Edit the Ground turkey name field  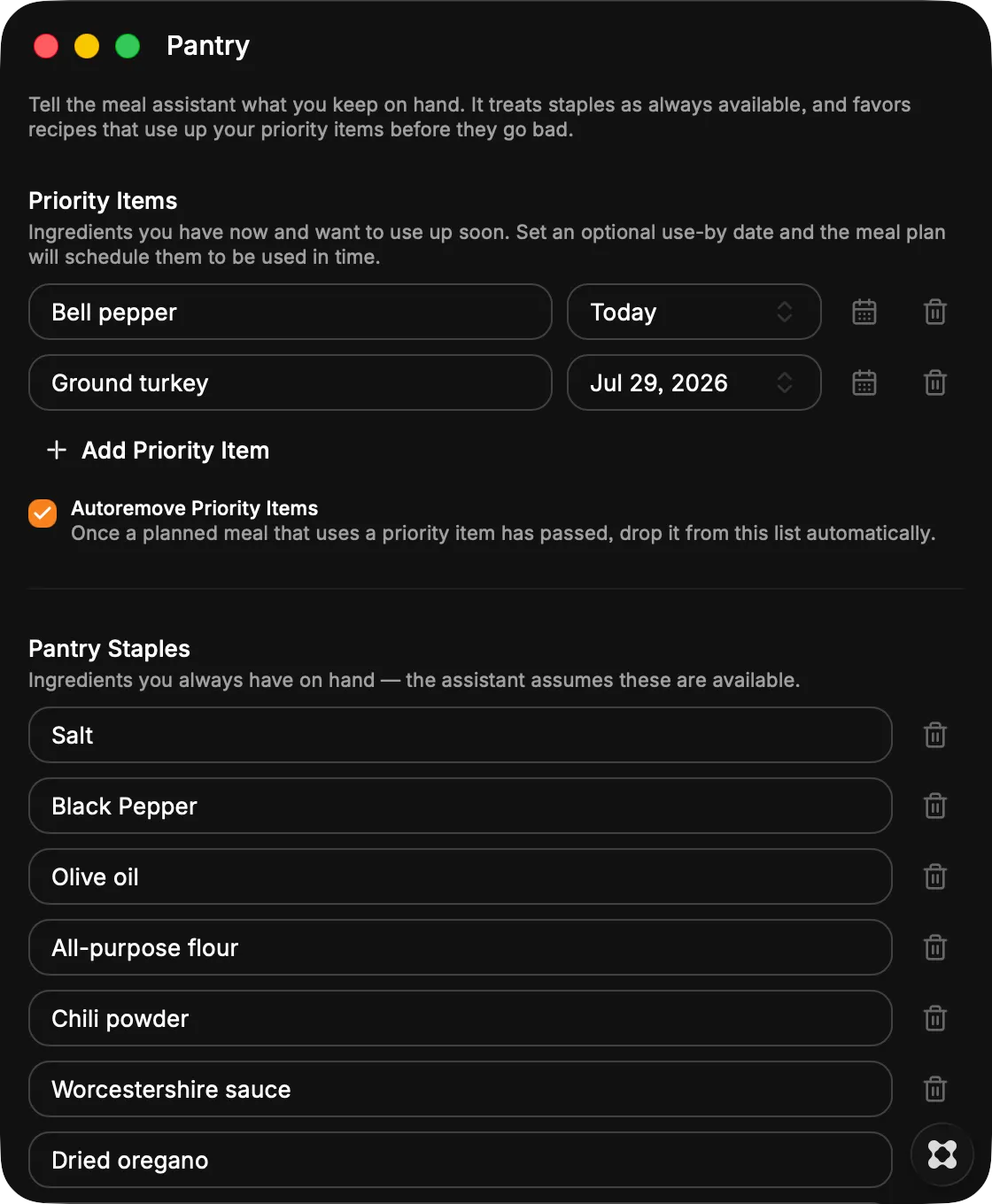pos(291,382)
